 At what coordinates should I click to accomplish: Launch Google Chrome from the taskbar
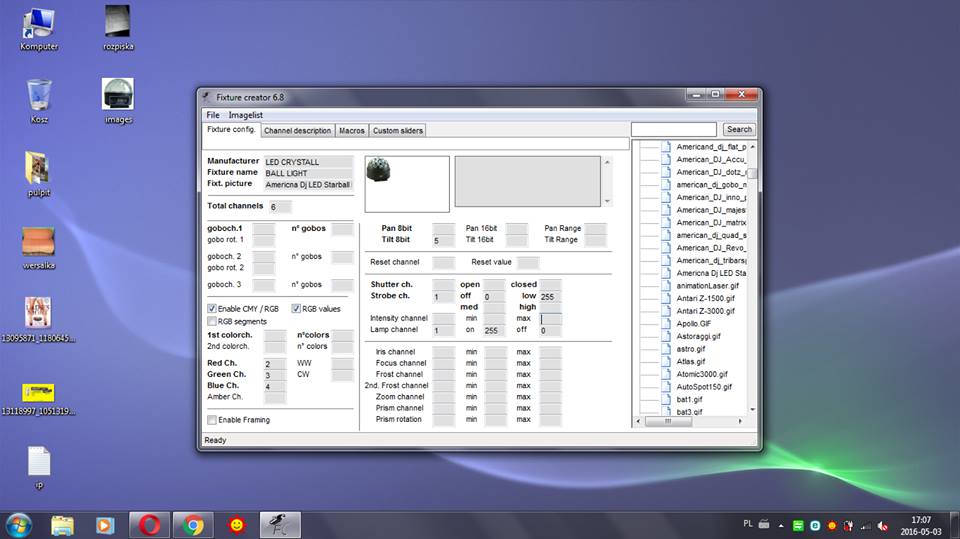(193, 524)
